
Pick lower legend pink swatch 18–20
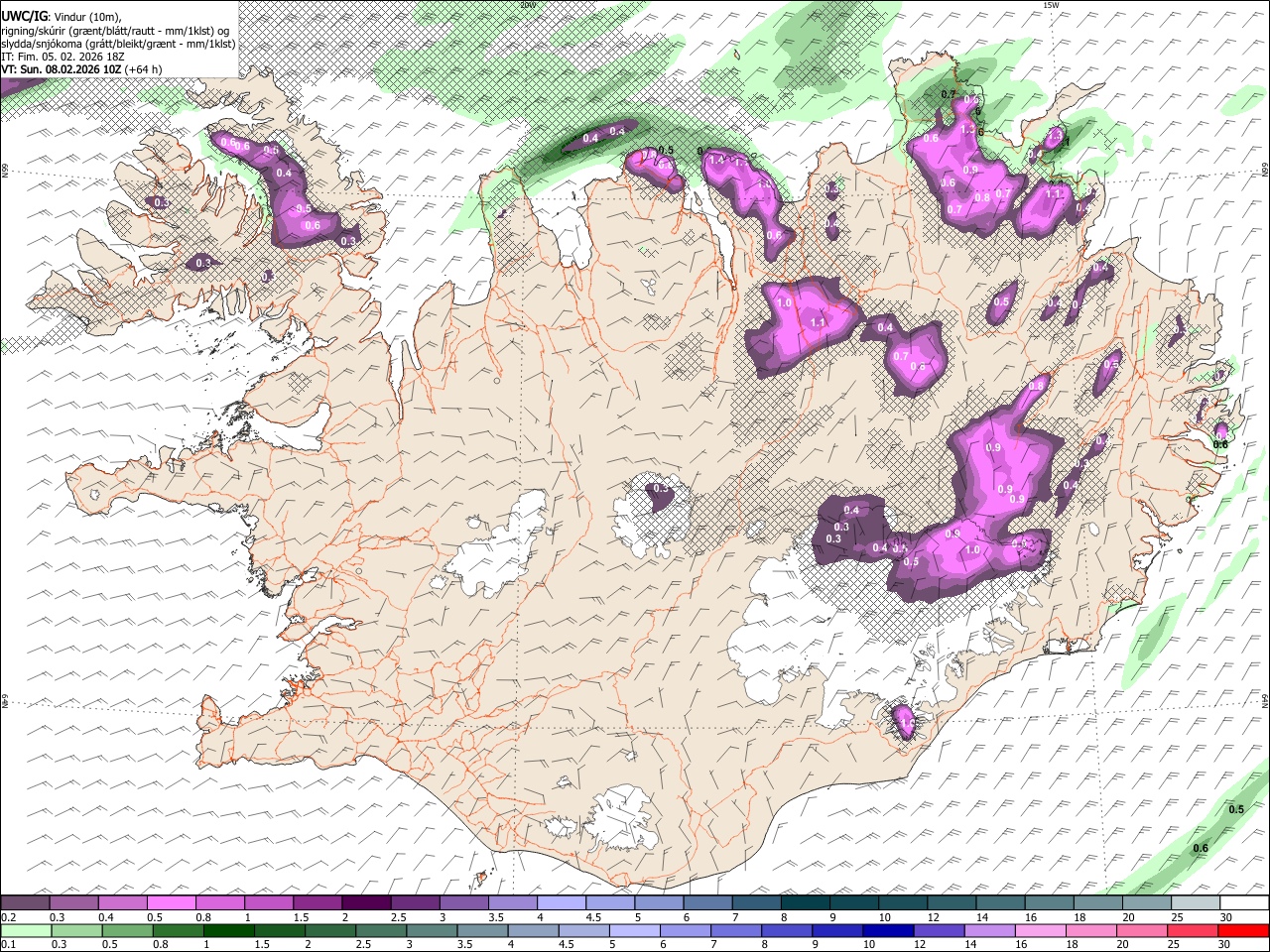click(1092, 930)
